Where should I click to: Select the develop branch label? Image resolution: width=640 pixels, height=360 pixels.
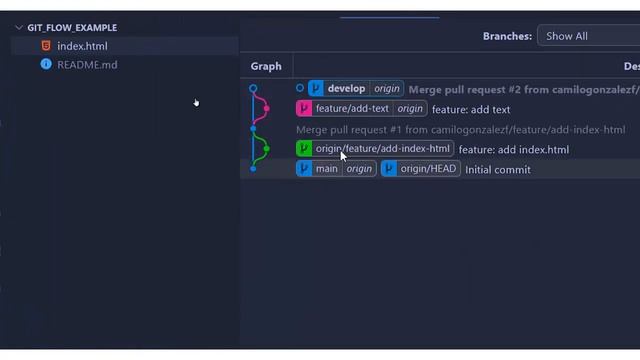tap(347, 89)
